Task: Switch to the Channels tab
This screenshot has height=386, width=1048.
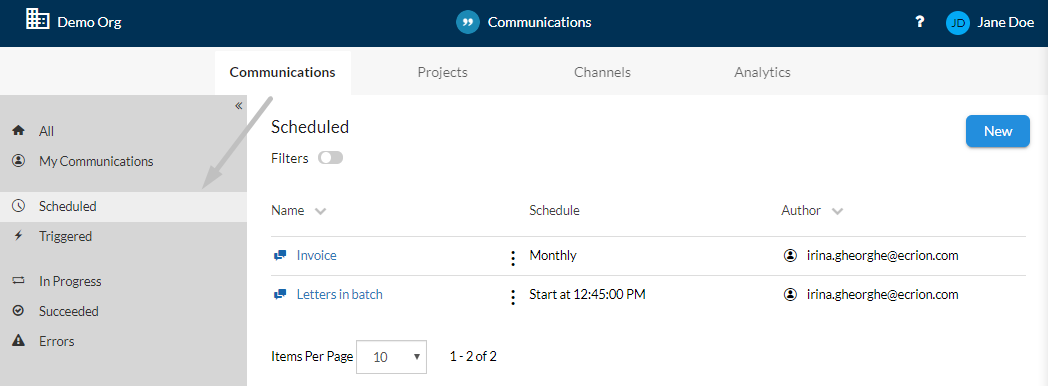Action: pos(602,72)
